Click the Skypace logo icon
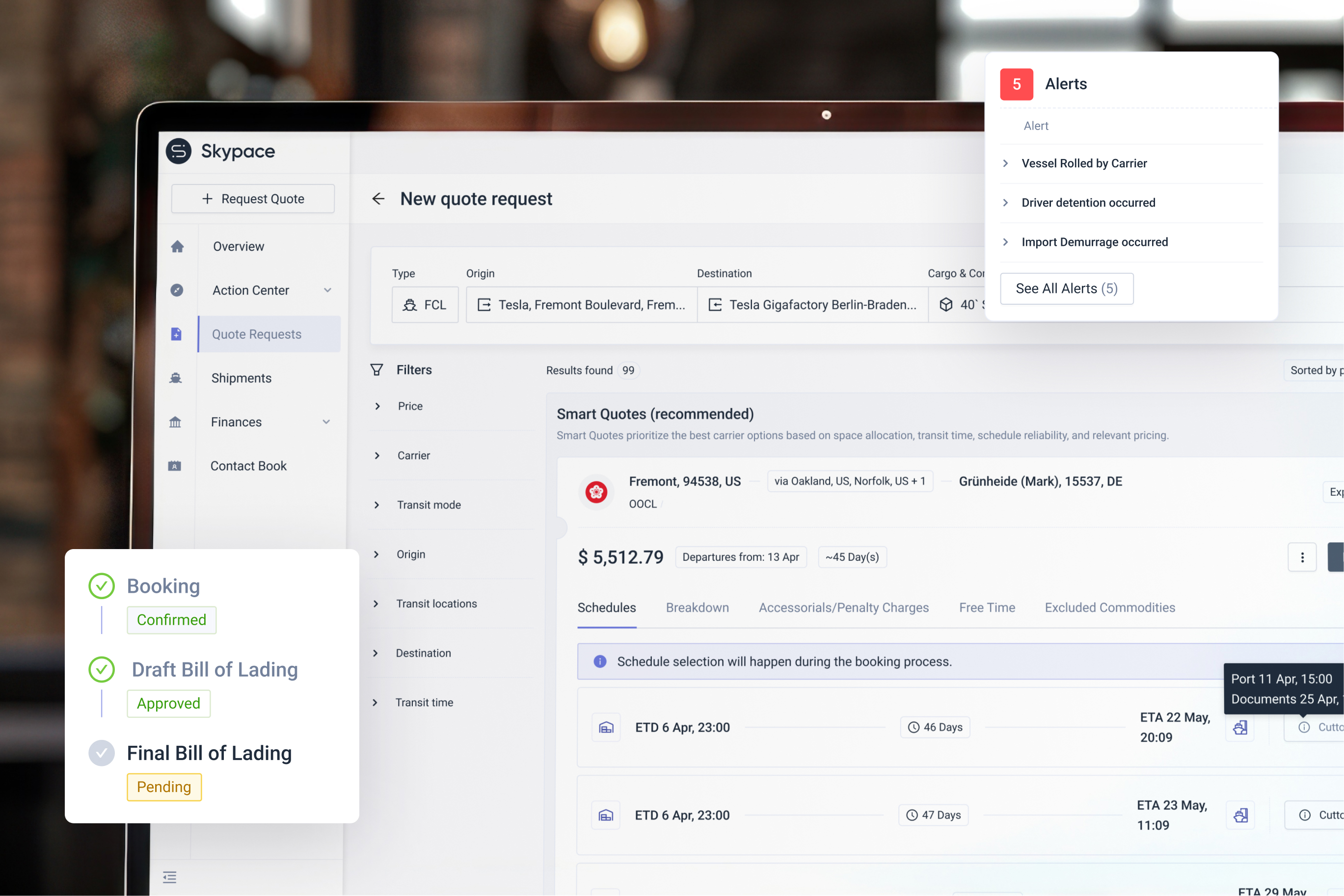The image size is (1344, 896). [x=178, y=151]
